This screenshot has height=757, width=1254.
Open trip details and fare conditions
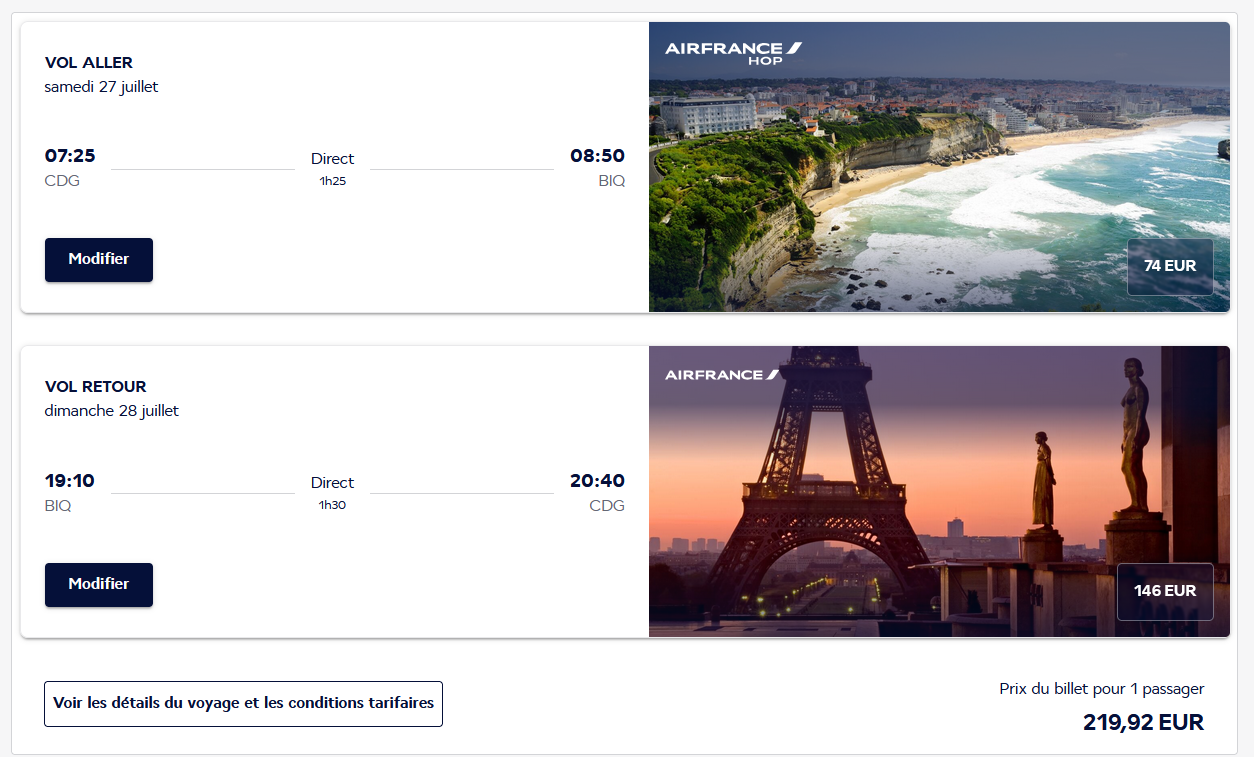coord(243,704)
